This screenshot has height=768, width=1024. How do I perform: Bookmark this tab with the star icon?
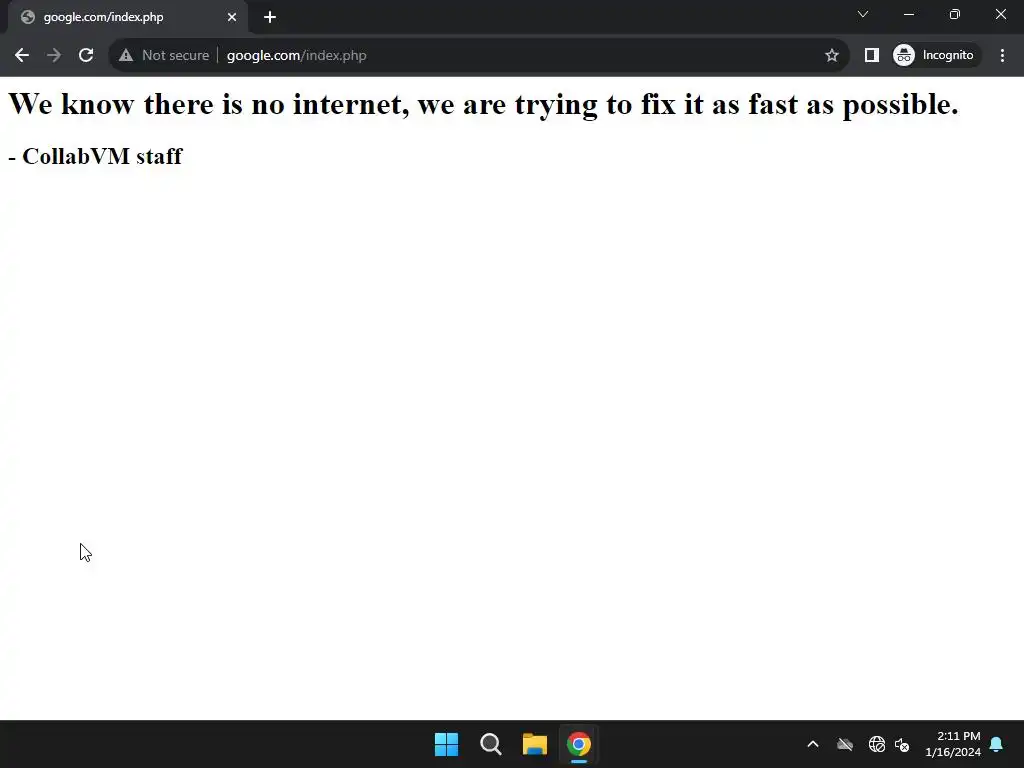tap(831, 56)
